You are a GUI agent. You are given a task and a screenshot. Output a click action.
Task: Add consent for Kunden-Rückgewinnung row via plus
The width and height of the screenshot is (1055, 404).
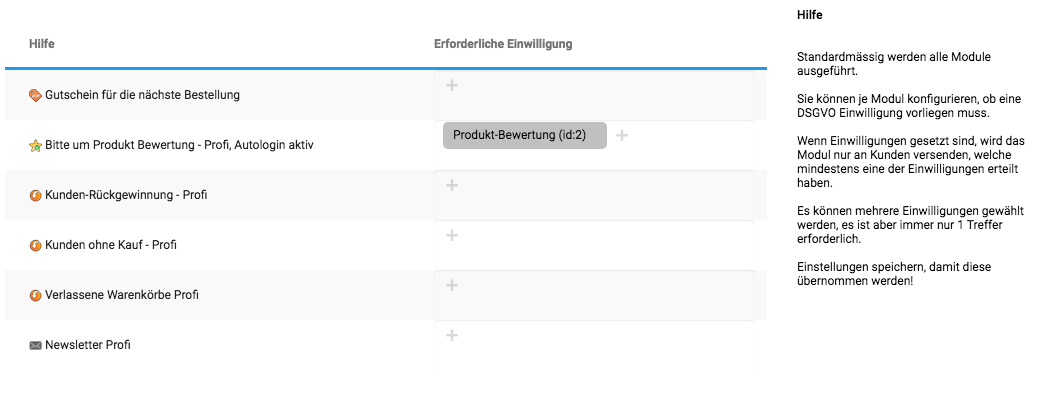[452, 185]
